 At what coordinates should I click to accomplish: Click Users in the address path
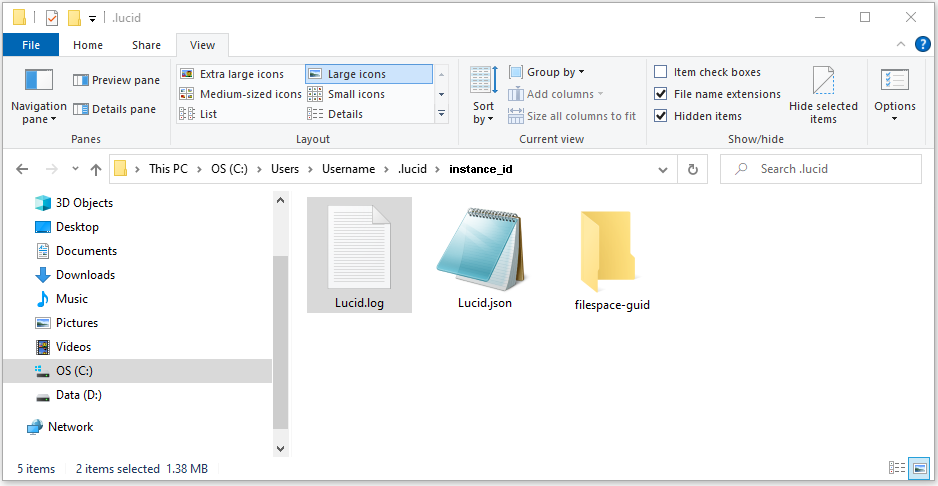[x=285, y=169]
